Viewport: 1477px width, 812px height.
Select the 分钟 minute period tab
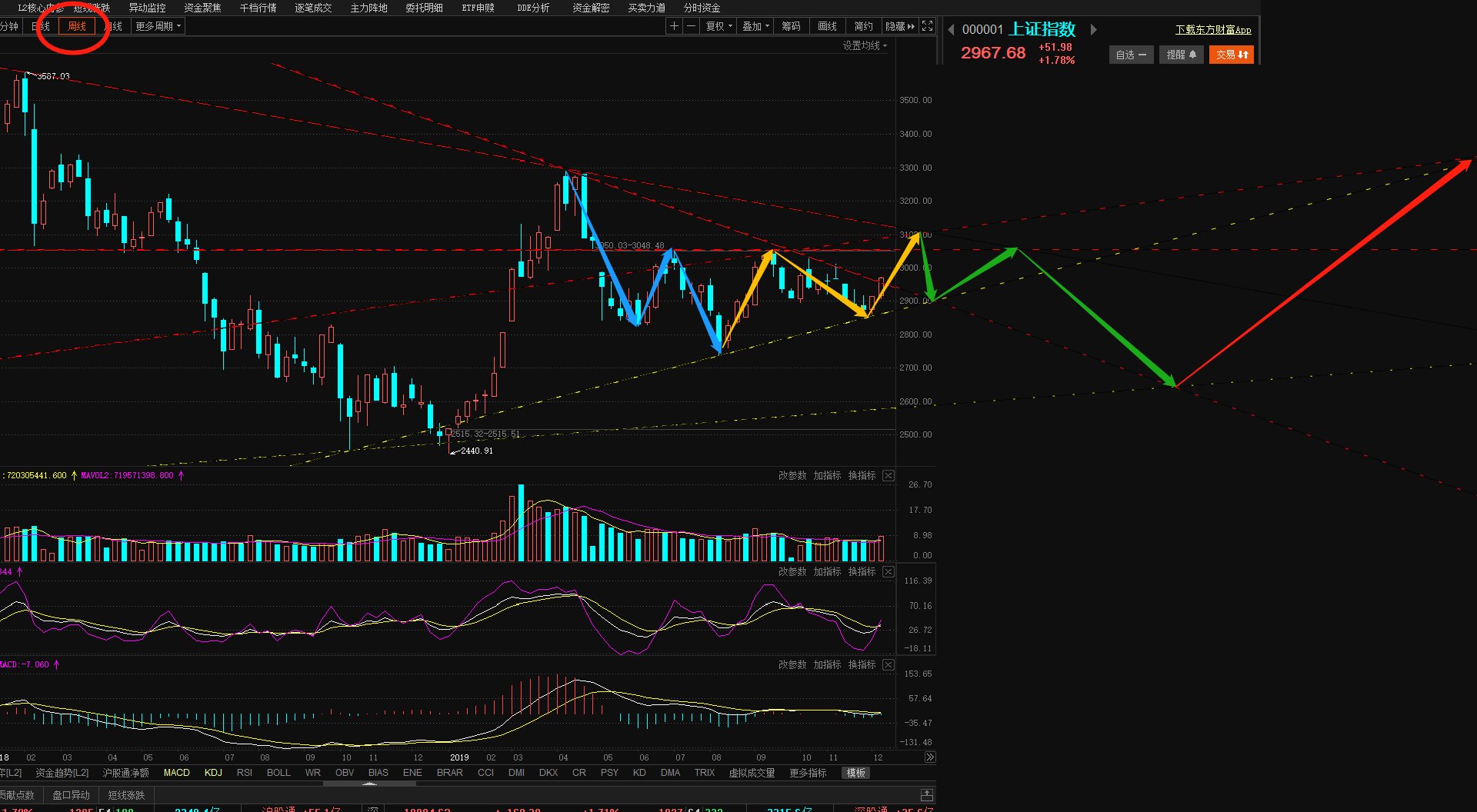click(x=9, y=26)
